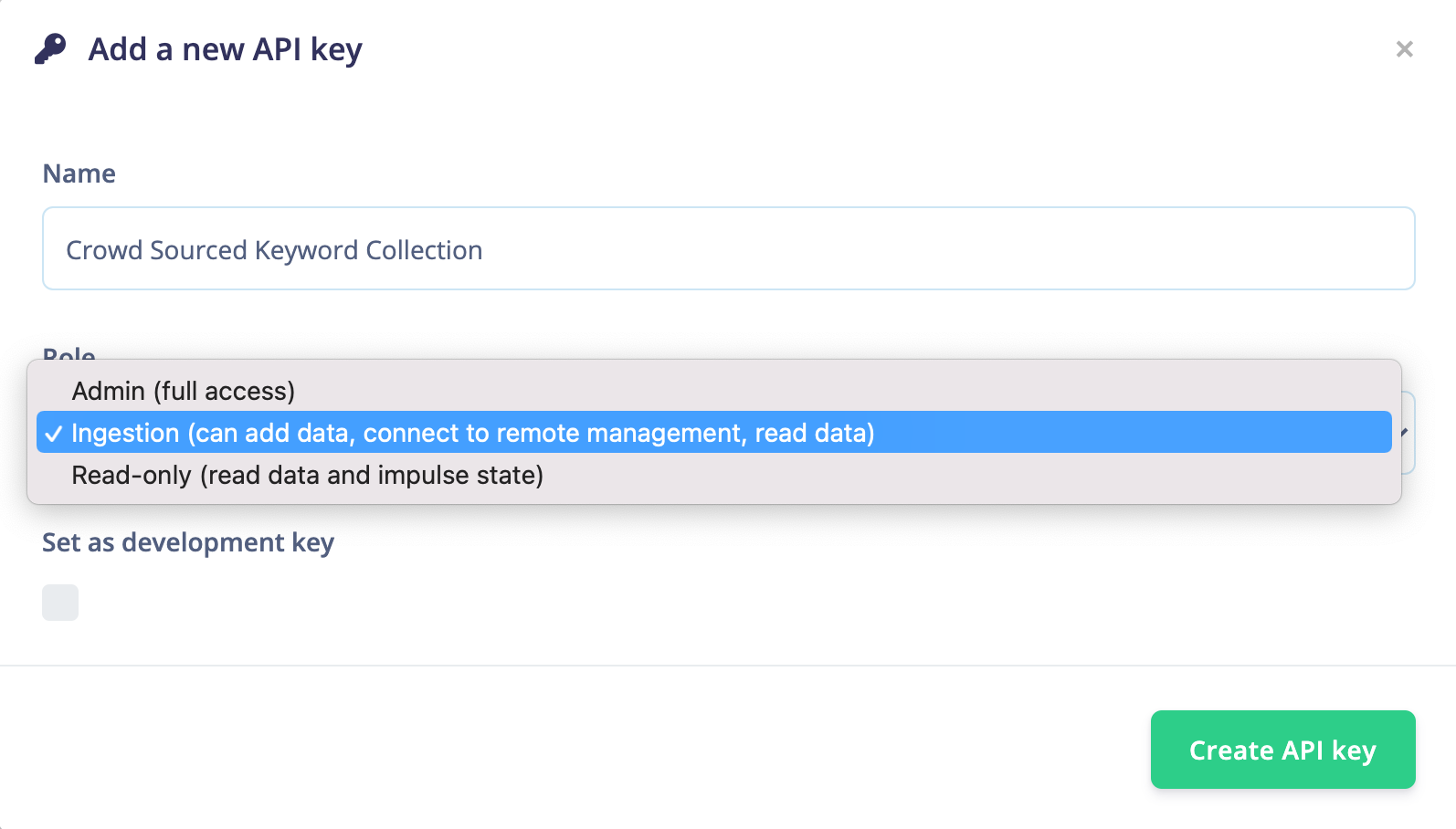Click the word Ingestion in highlighted row
The width and height of the screenshot is (1456, 829).
pos(125,433)
